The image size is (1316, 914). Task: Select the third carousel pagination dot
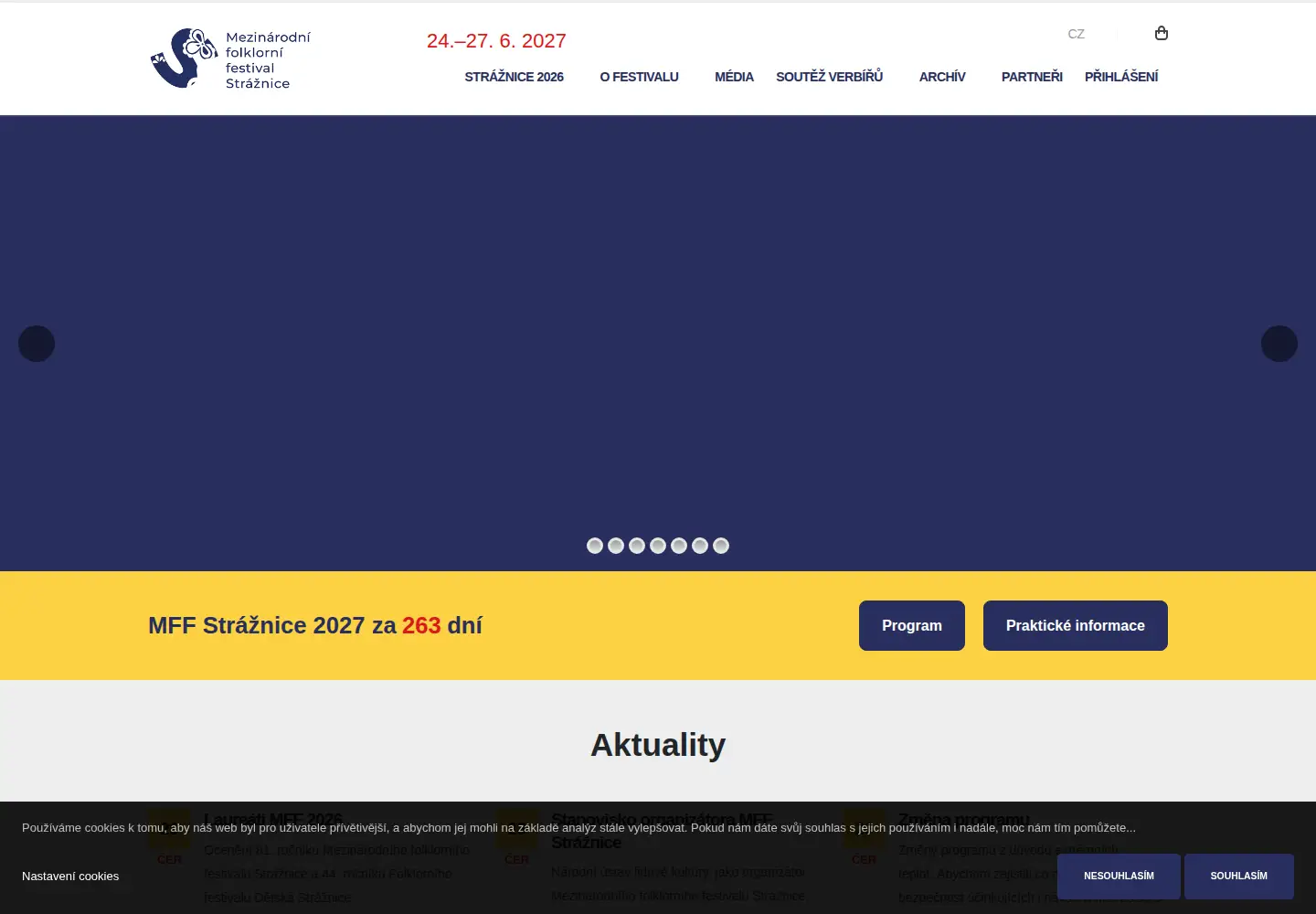click(x=637, y=546)
